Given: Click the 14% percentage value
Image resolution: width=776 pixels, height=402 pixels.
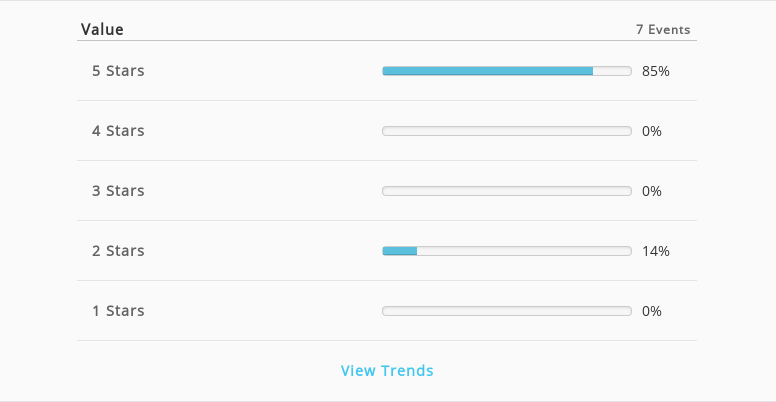Looking at the screenshot, I should point(656,251).
